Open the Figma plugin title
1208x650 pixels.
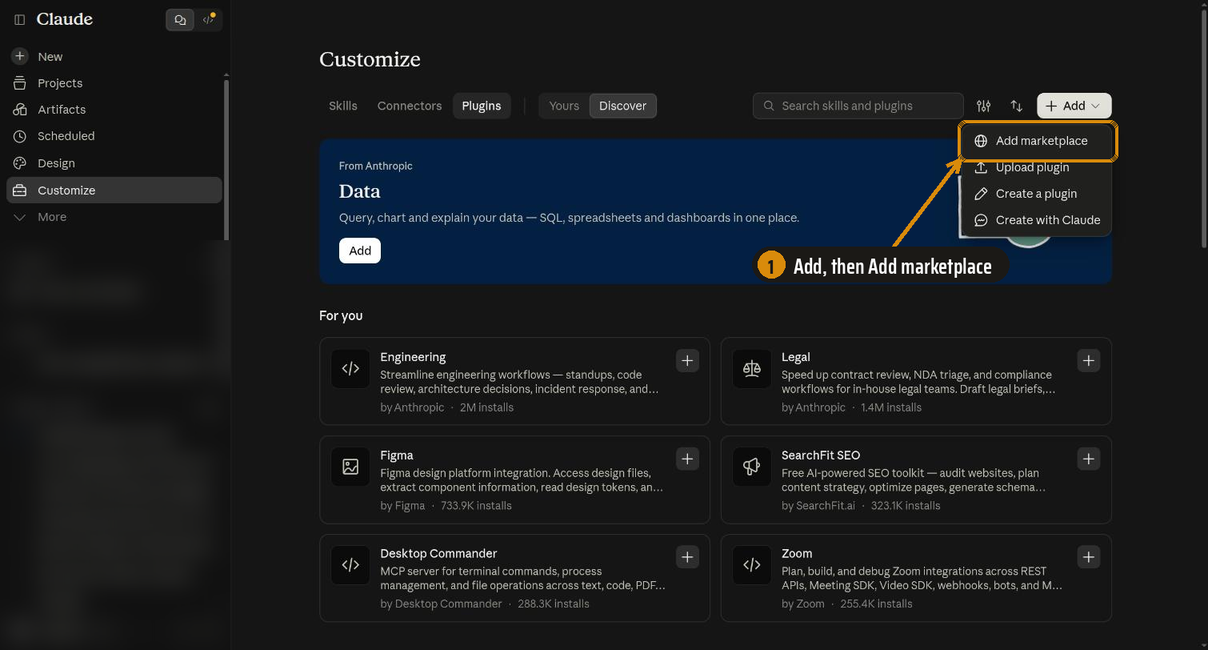397,455
